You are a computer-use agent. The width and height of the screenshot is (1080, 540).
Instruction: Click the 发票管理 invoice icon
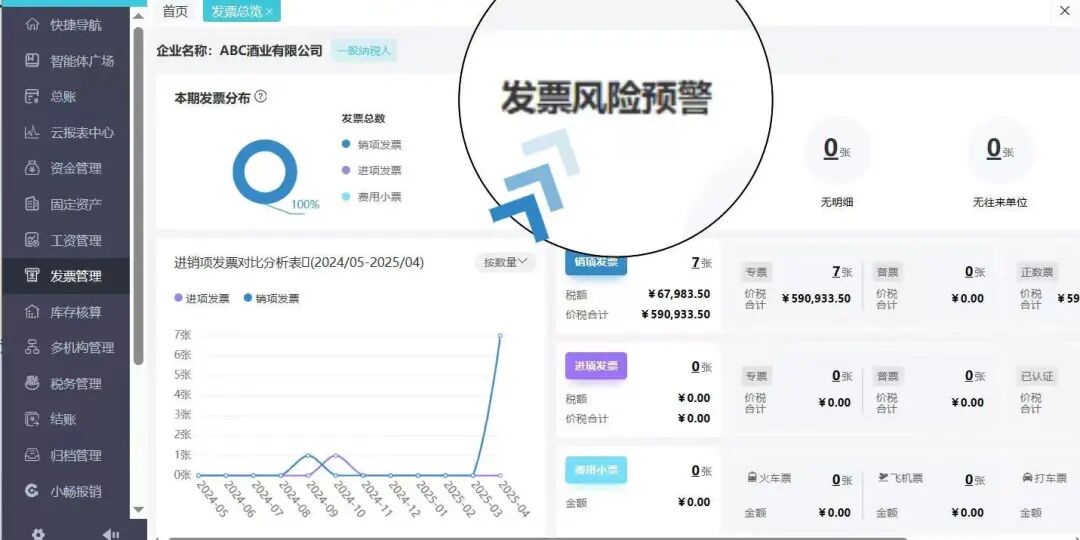(32, 276)
